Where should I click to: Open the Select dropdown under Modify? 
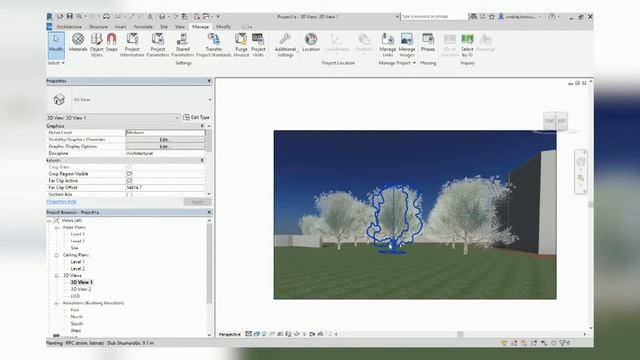click(56, 63)
